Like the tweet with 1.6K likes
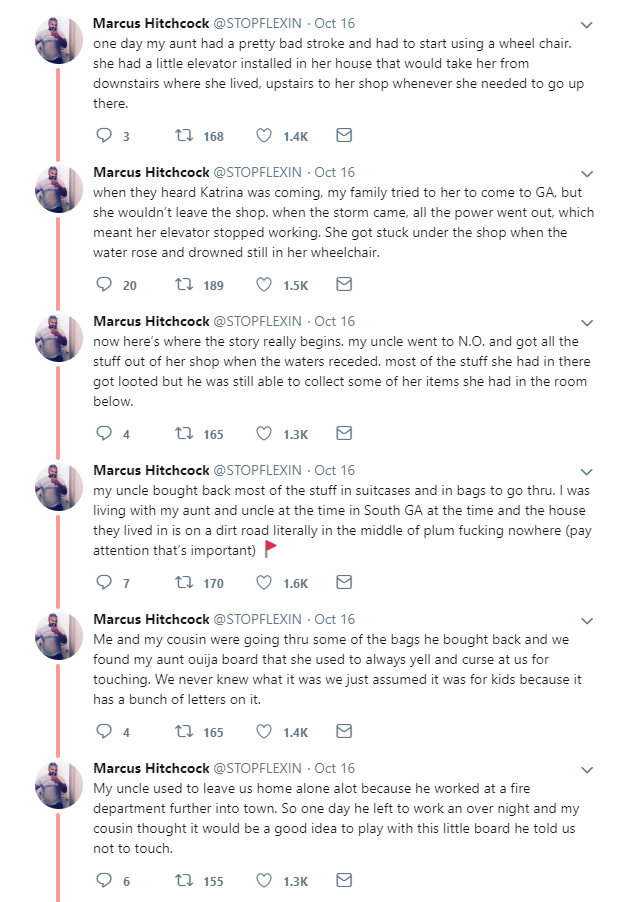Viewport: 630px width, 902px height. click(264, 582)
